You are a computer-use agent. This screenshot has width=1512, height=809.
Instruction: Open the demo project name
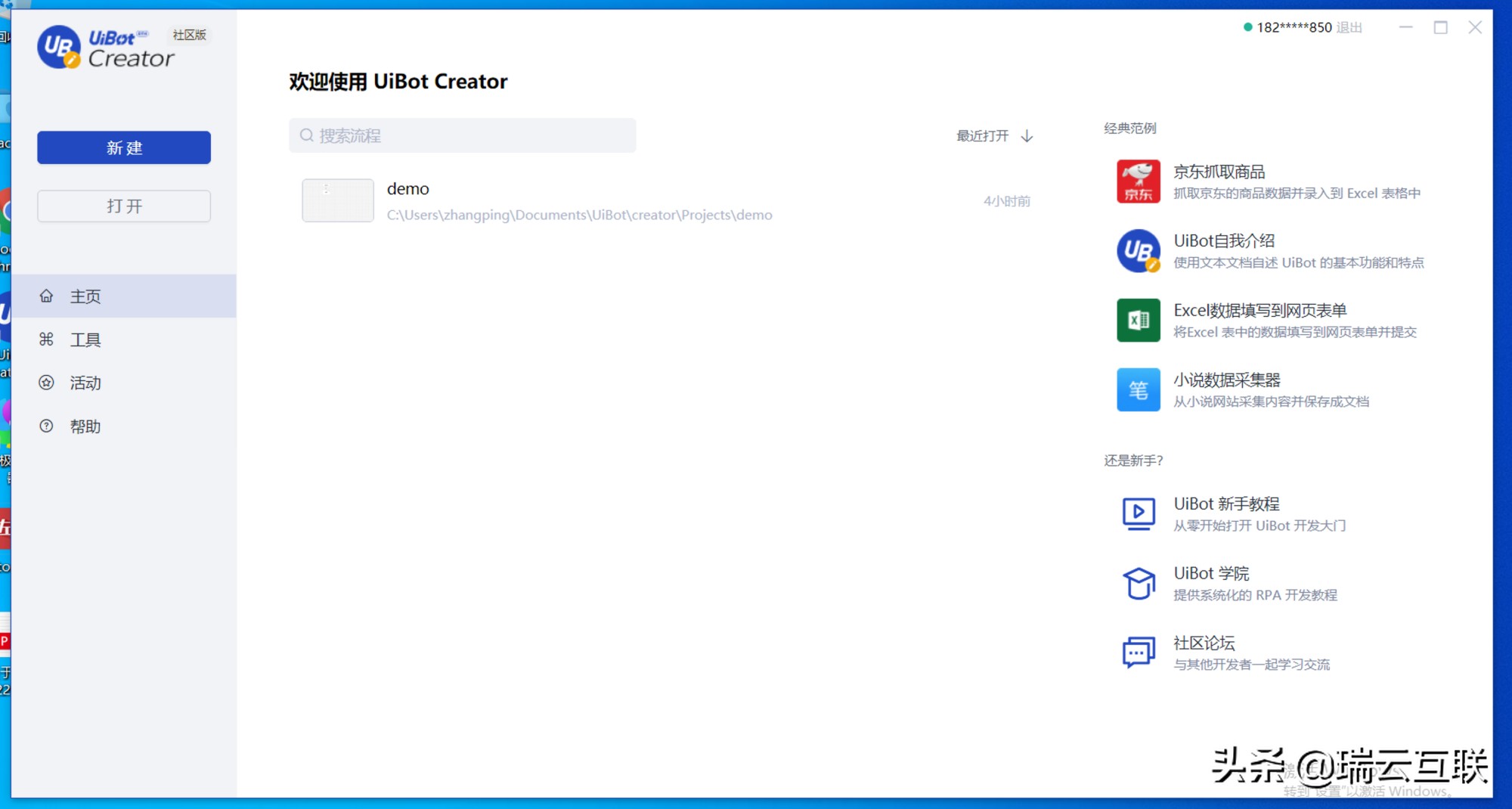point(407,189)
